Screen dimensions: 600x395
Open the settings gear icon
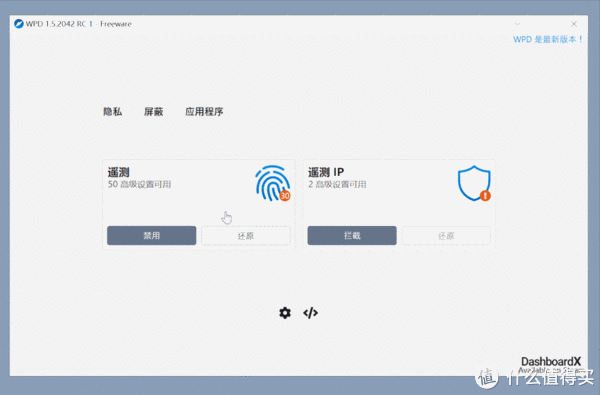[x=285, y=313]
